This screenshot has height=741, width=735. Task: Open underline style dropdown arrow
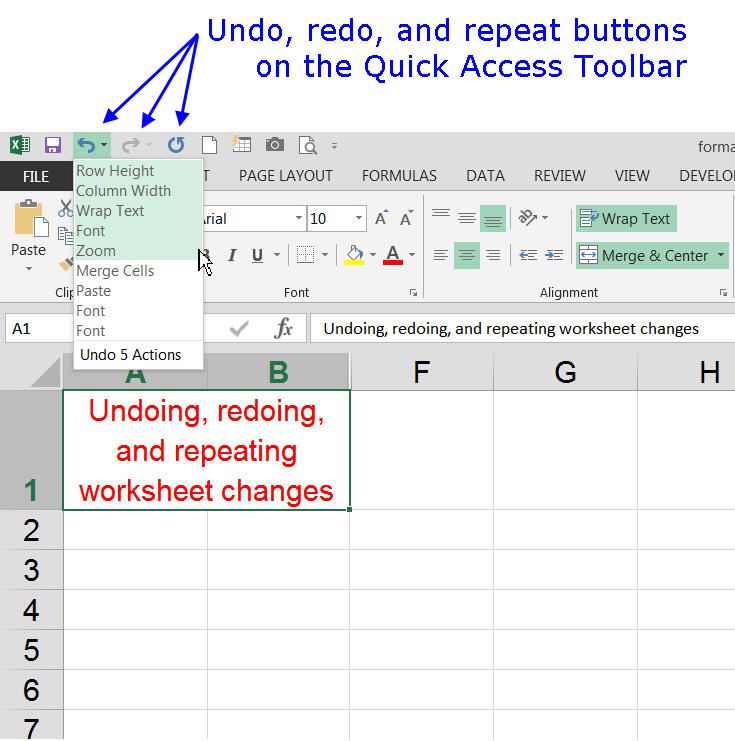point(277,255)
